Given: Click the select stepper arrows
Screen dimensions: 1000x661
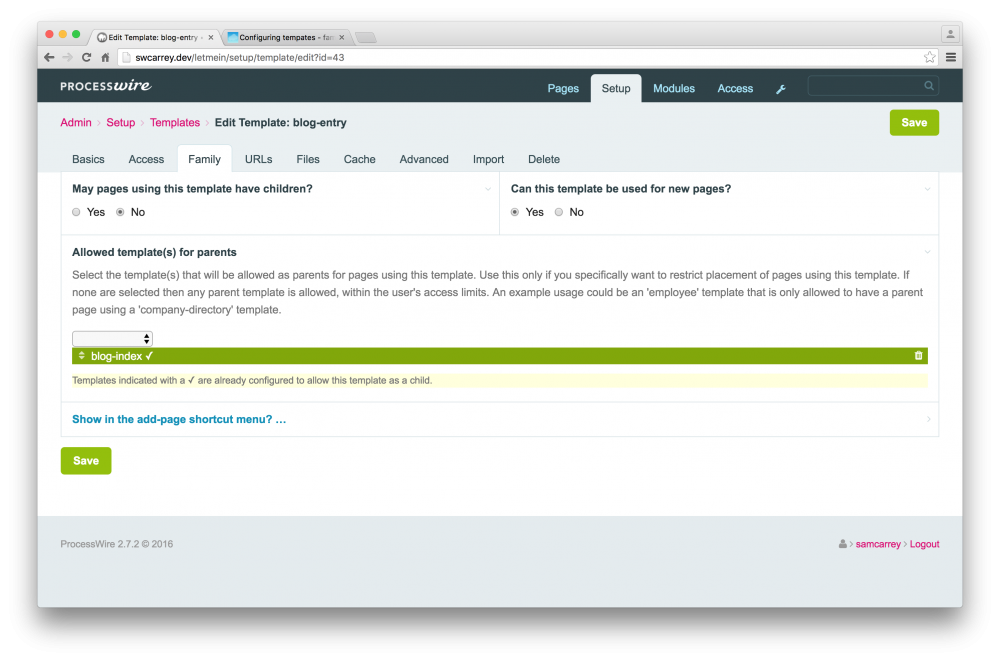Looking at the screenshot, I should point(146,338).
